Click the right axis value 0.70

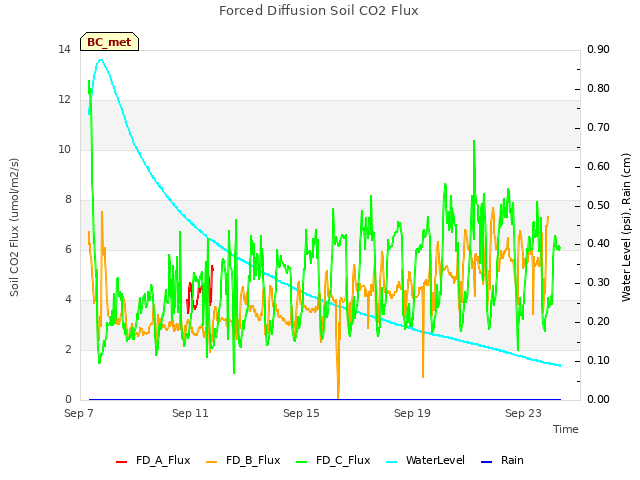click(598, 128)
